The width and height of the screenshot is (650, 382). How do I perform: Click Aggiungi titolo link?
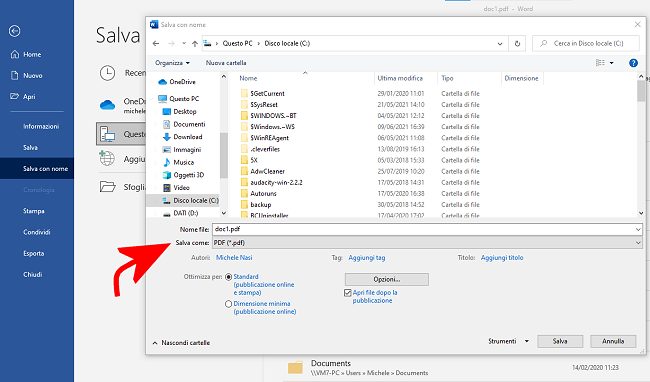(502, 258)
